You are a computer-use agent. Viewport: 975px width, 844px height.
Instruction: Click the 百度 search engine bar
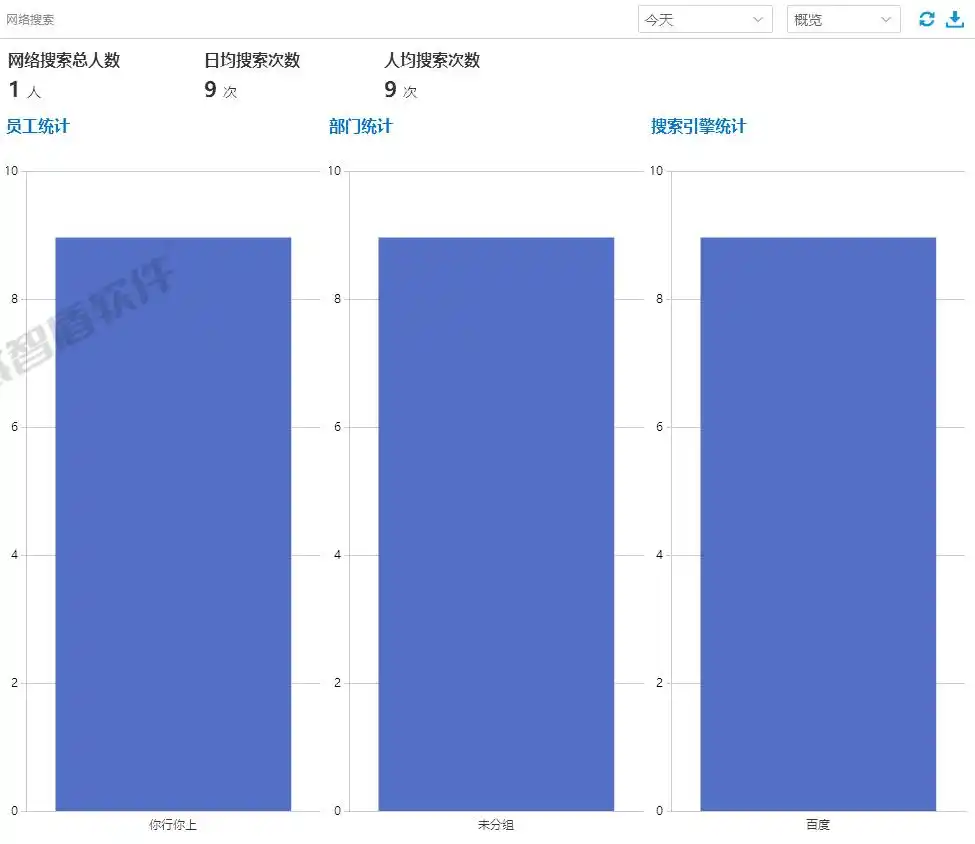point(818,524)
